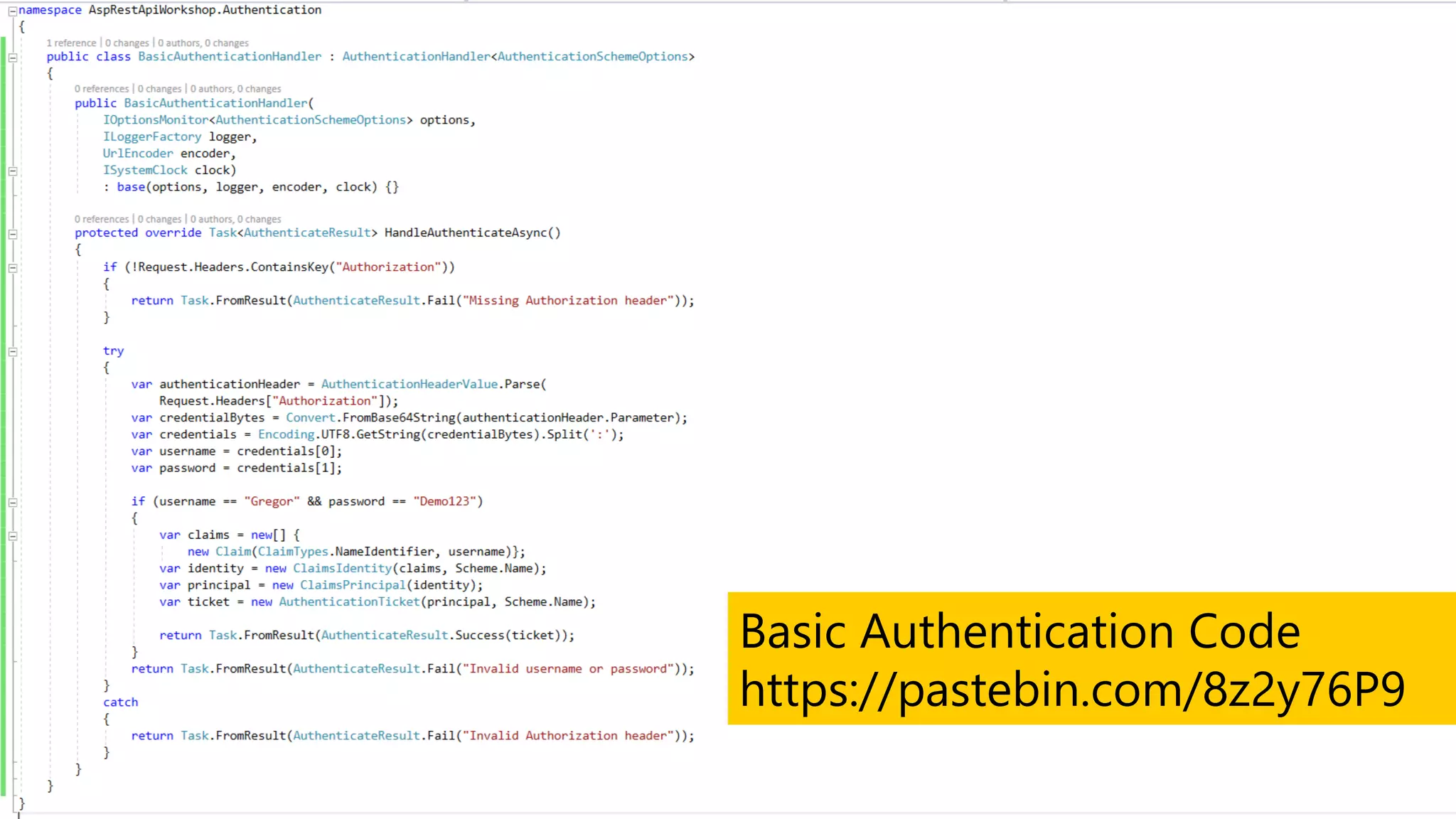Collapse the BasicAuthenticationHandler class definition
The height and width of the screenshot is (819, 1456).
pos(12,58)
